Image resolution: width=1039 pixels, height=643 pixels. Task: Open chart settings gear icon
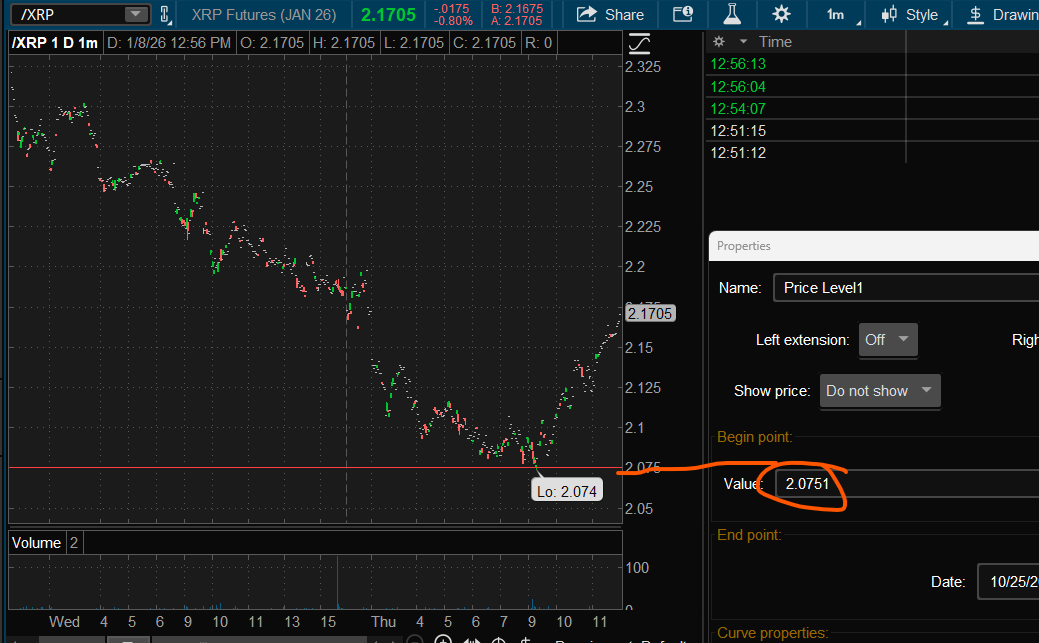781,14
